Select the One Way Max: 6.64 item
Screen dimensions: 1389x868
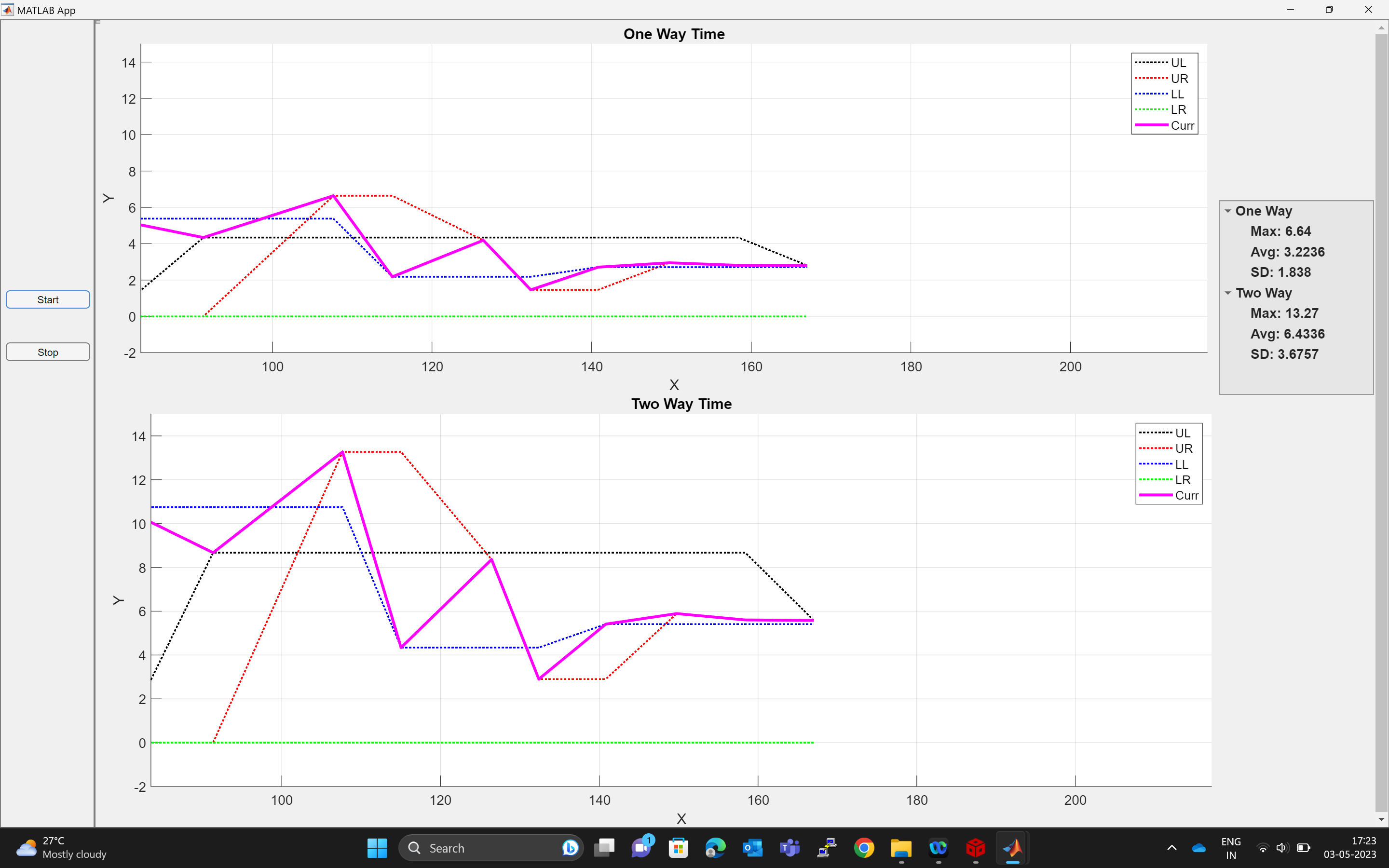[x=1280, y=231]
